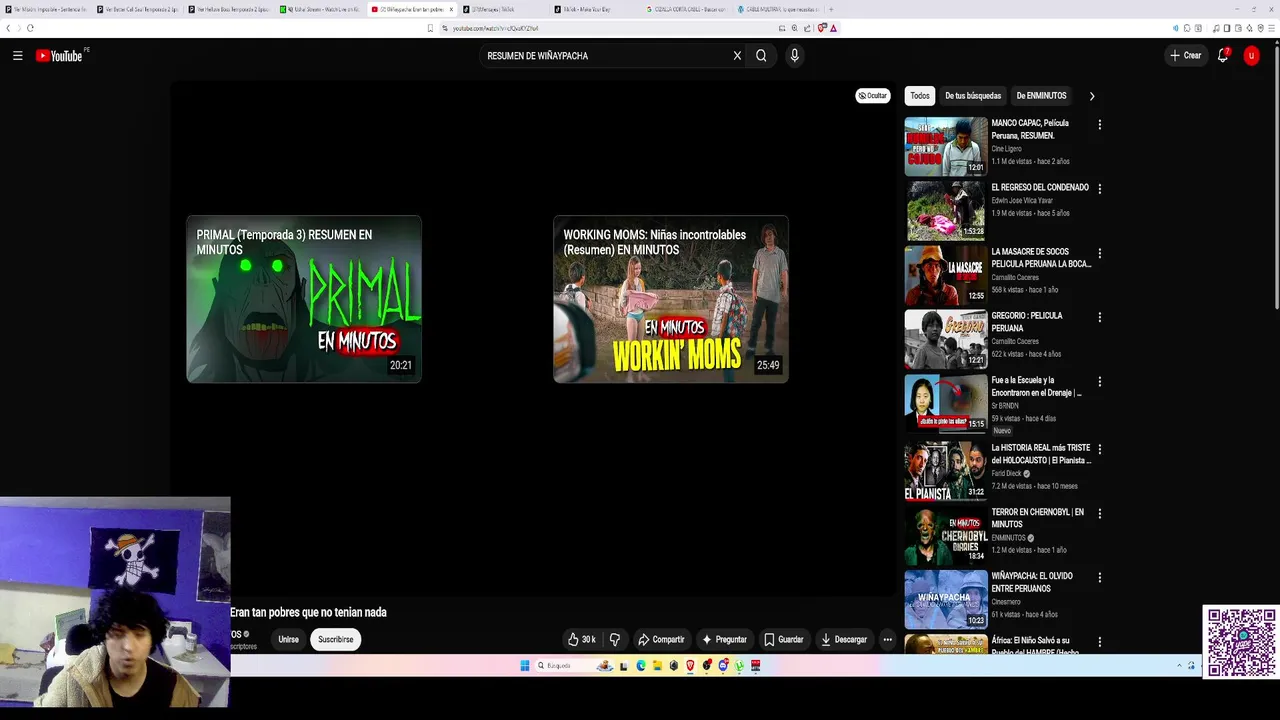Open options for LA MASACRE DE SOCOS
The image size is (1280, 720).
point(1099,253)
